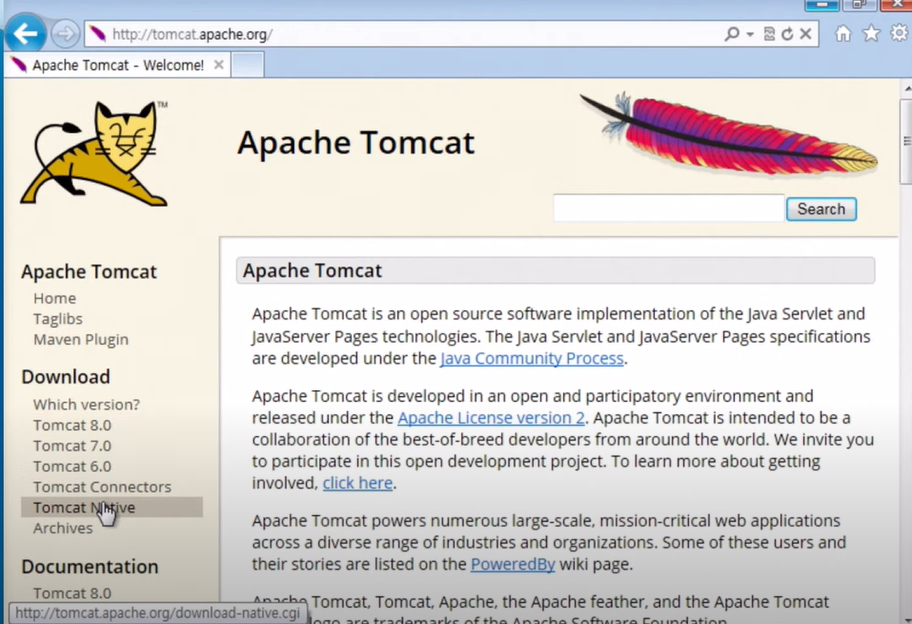Click the Apache feather logo image

[x=729, y=134]
